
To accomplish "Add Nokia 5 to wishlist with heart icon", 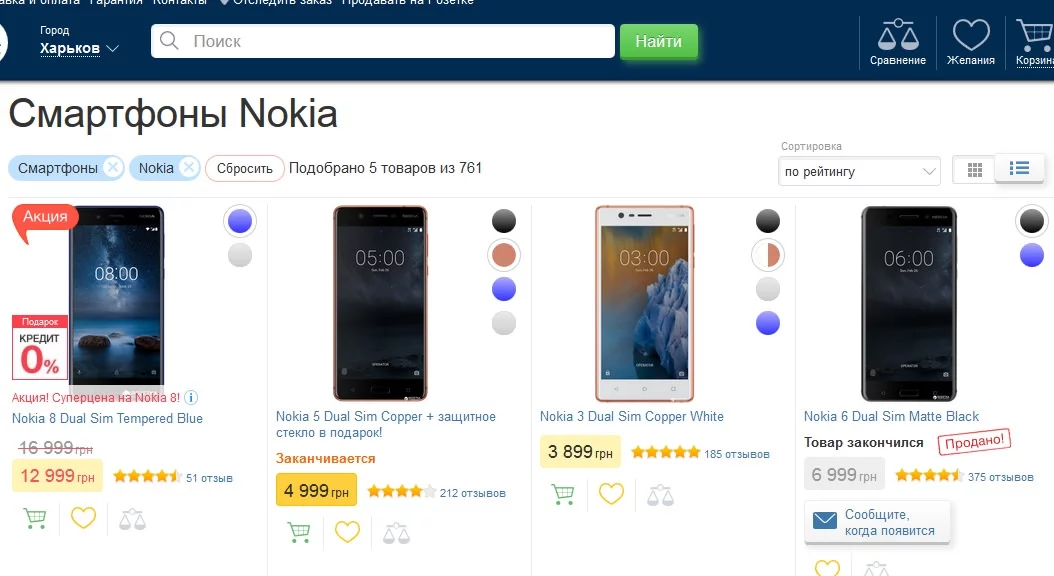I will click(x=347, y=532).
